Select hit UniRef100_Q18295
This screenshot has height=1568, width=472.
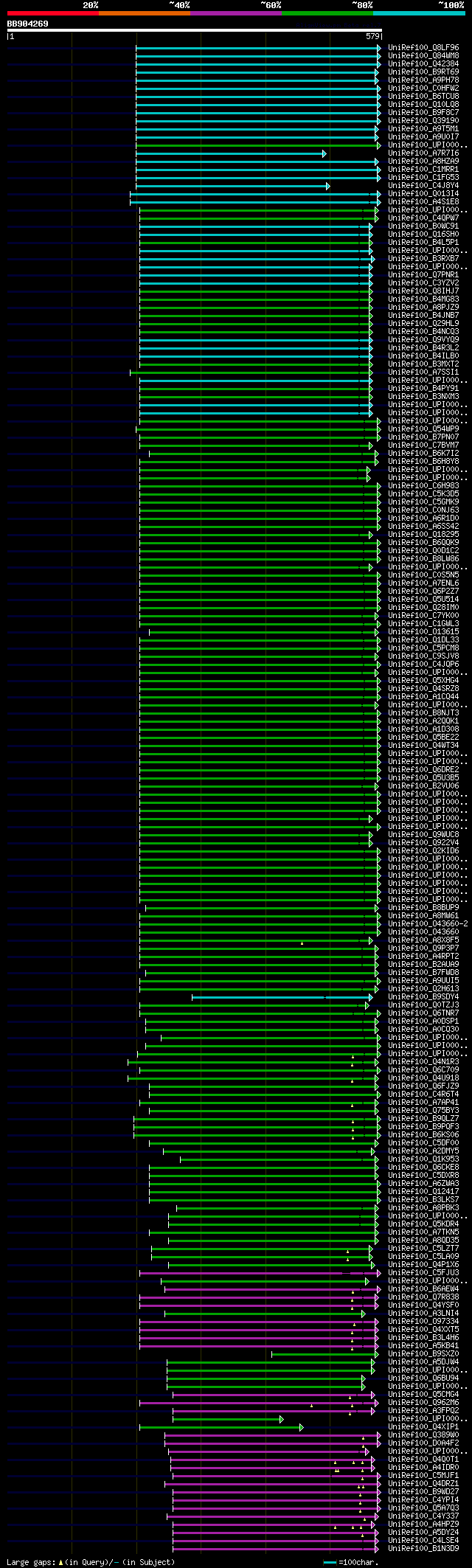click(423, 534)
